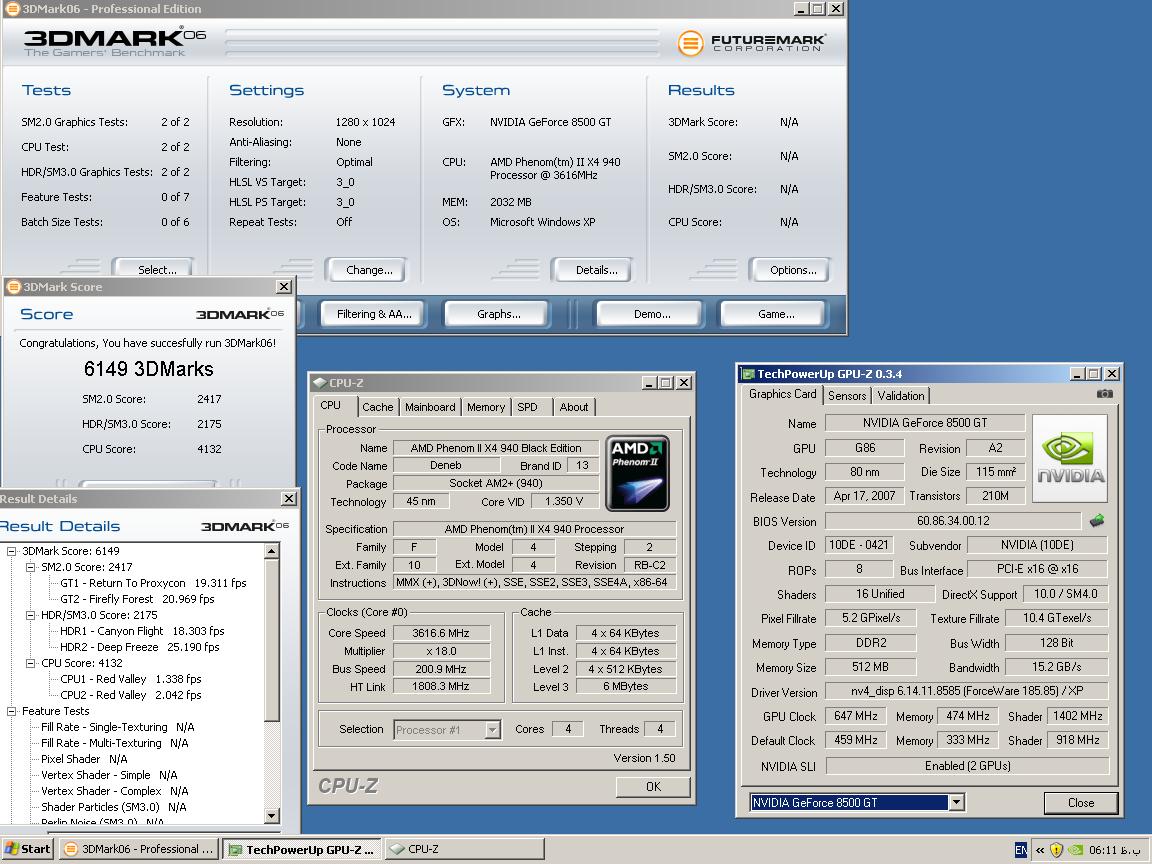Collapse the 3DMark Score: 6149 tree node
The image size is (1152, 864).
coord(12,551)
